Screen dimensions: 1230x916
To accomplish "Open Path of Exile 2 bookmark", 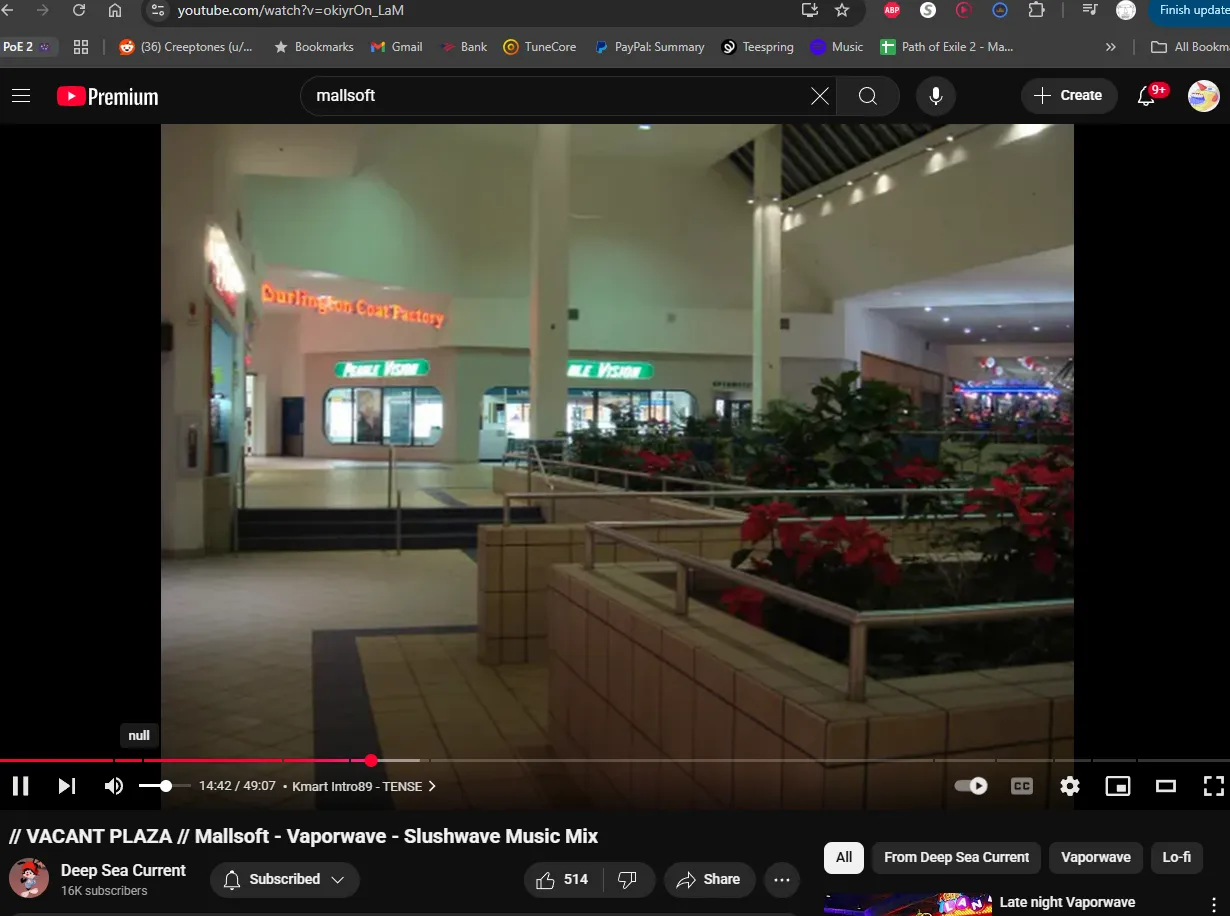I will click(x=947, y=47).
